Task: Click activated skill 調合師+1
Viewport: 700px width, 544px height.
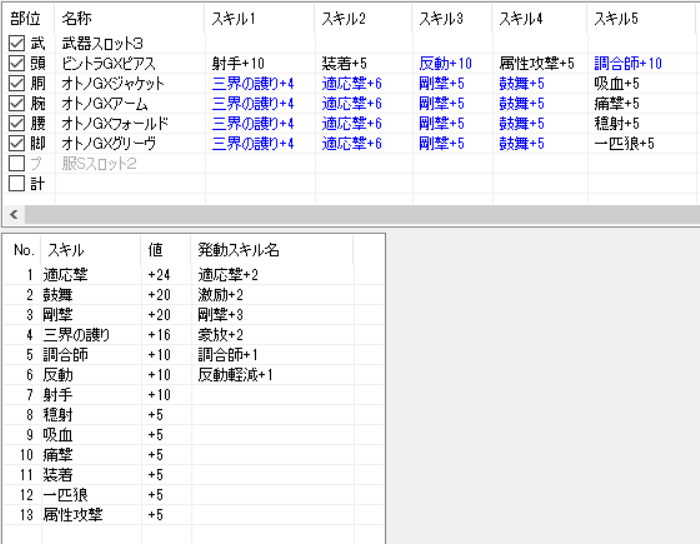Action: [x=228, y=355]
